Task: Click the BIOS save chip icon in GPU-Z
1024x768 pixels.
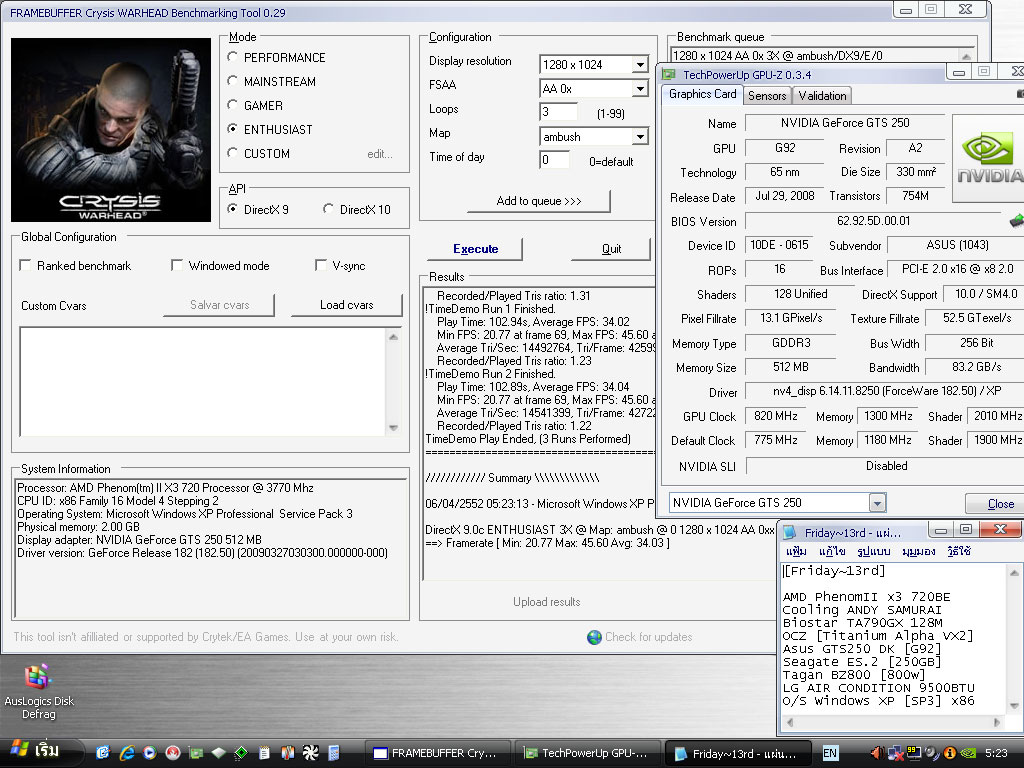Action: point(1017,221)
